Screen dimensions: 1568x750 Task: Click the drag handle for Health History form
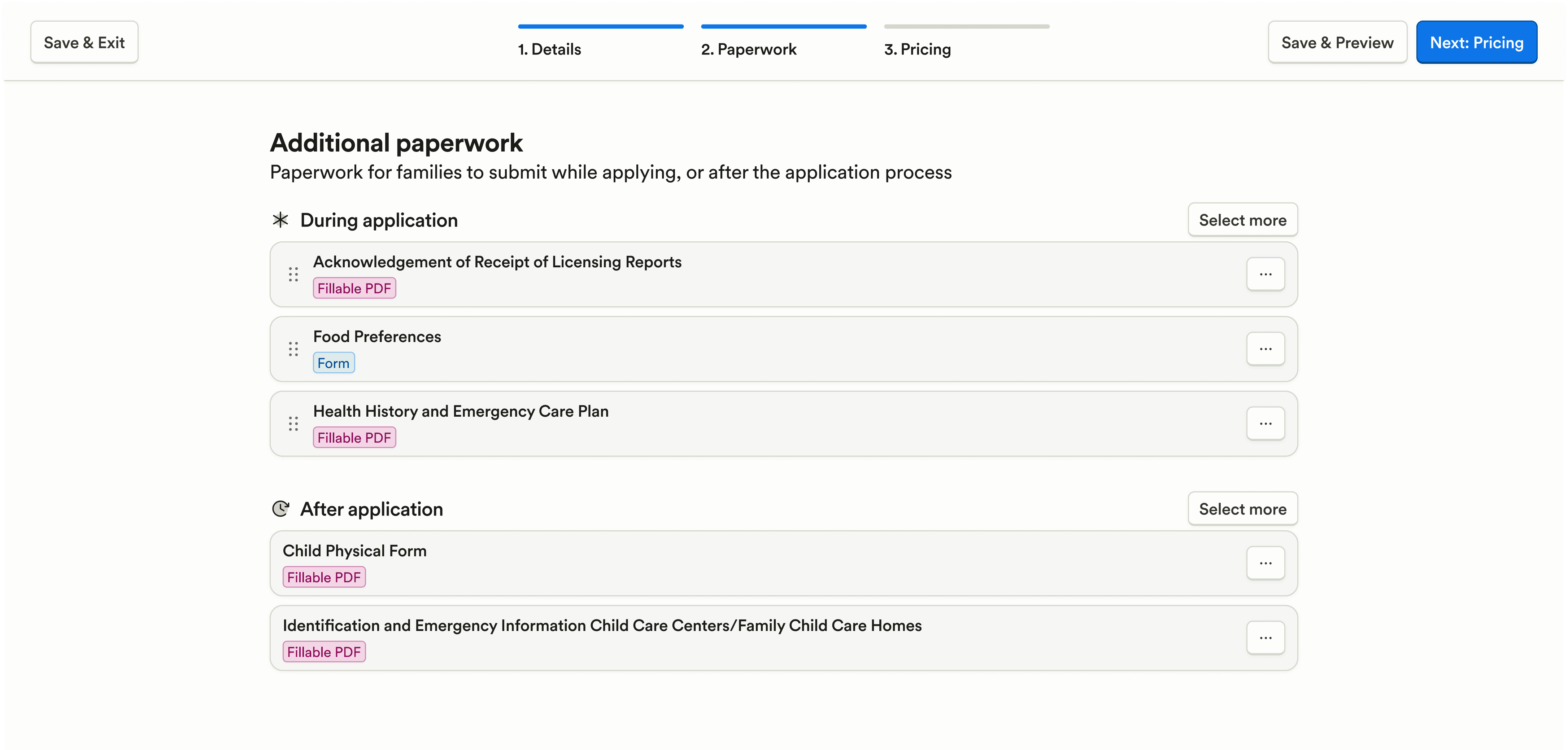[x=293, y=424]
